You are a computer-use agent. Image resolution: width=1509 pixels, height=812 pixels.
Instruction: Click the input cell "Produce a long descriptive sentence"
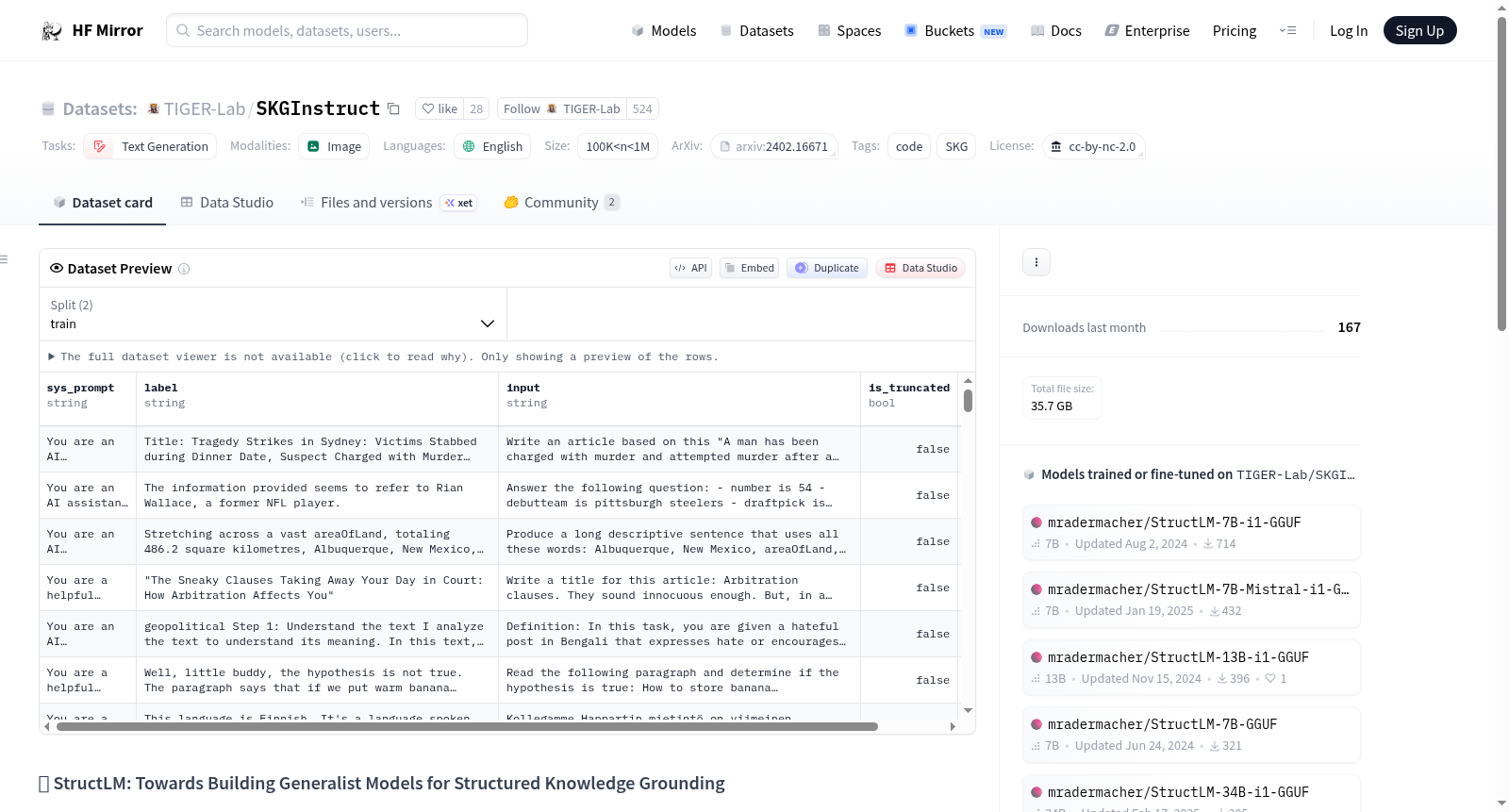[680, 541]
